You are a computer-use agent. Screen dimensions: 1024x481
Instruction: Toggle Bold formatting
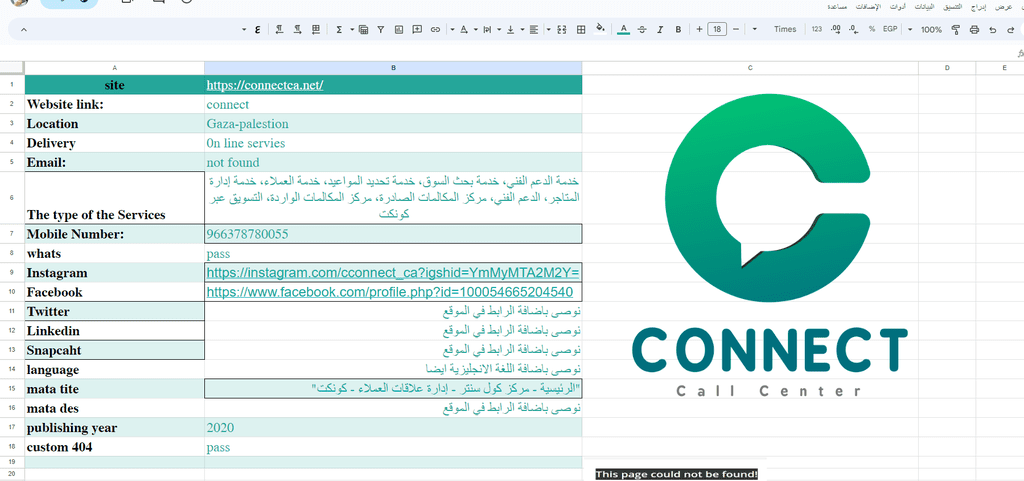pos(678,29)
